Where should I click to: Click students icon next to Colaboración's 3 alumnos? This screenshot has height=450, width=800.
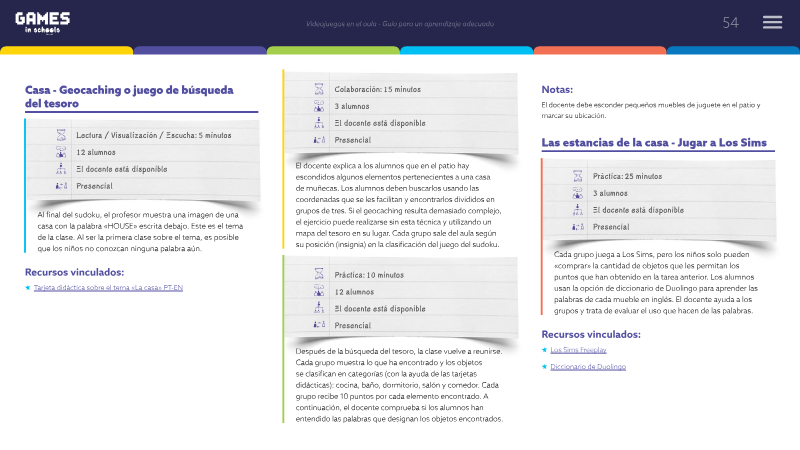point(319,106)
